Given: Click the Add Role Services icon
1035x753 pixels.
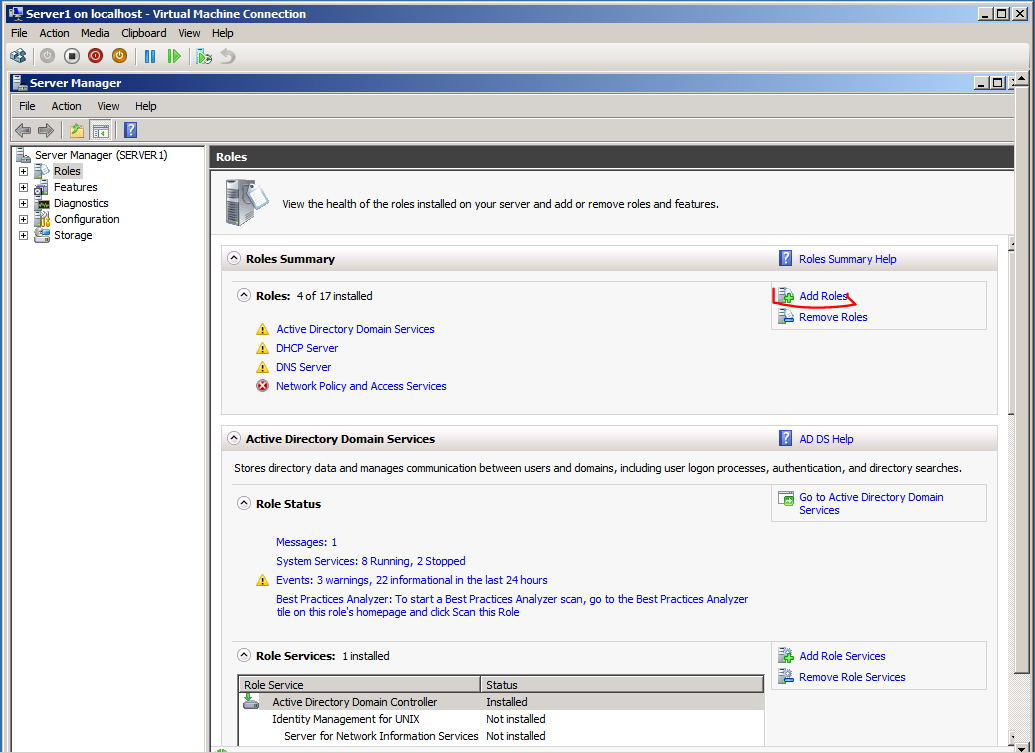Looking at the screenshot, I should pyautogui.click(x=785, y=655).
